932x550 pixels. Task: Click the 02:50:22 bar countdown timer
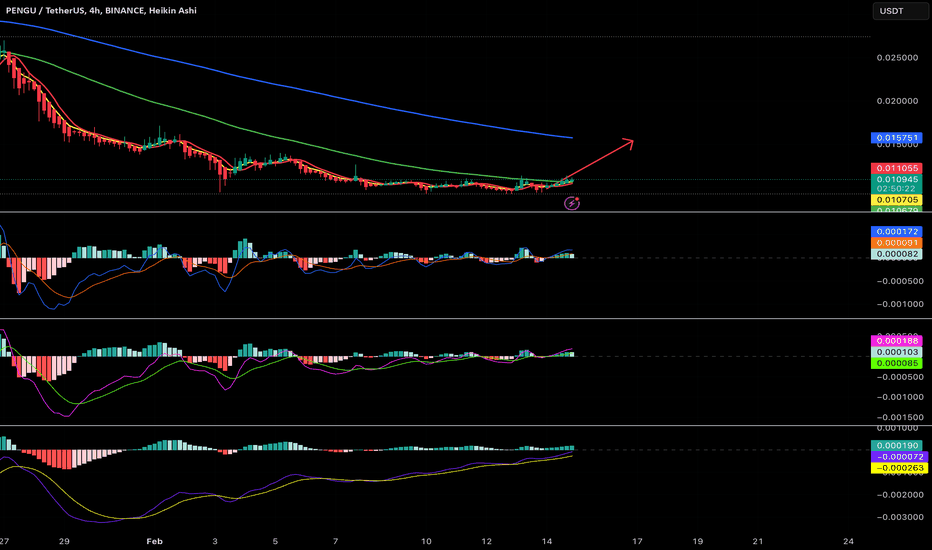(896, 189)
